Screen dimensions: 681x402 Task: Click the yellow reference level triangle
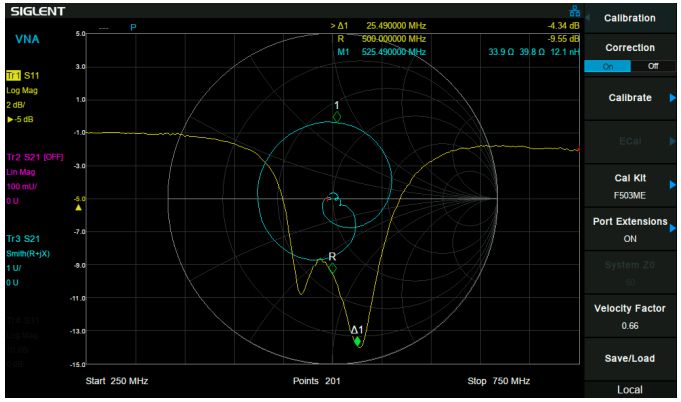78,208
